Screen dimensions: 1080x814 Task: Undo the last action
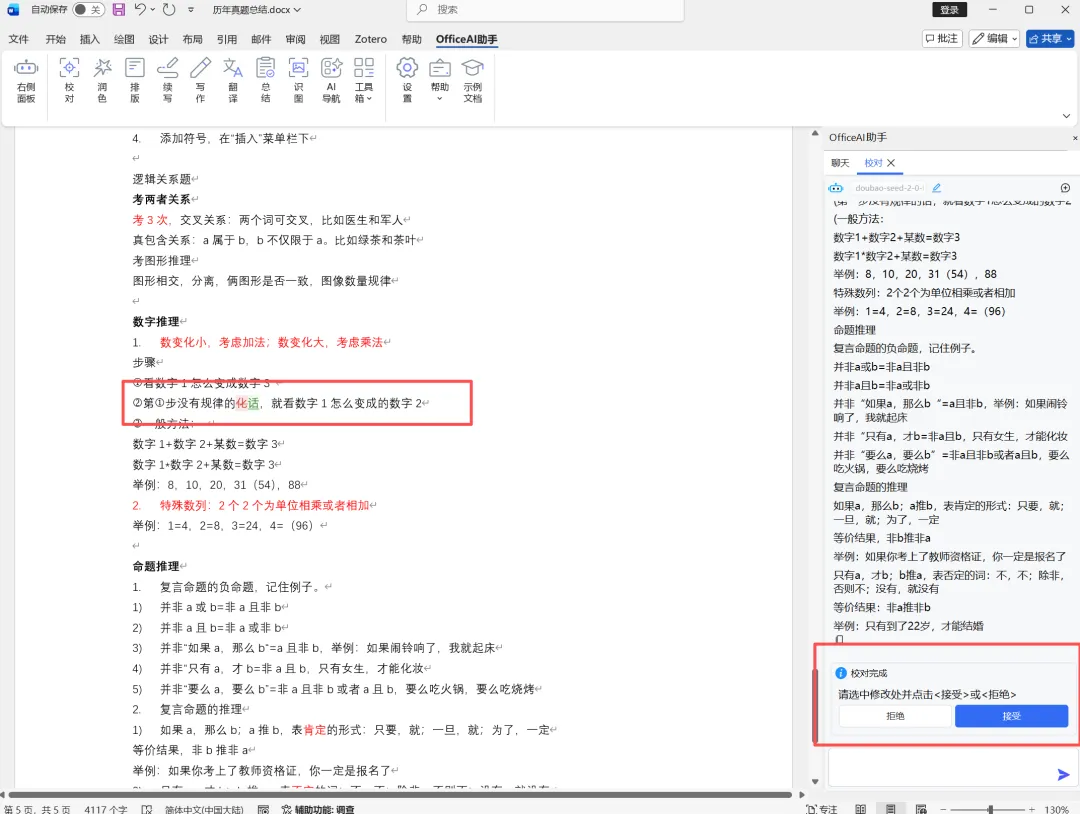click(x=140, y=10)
